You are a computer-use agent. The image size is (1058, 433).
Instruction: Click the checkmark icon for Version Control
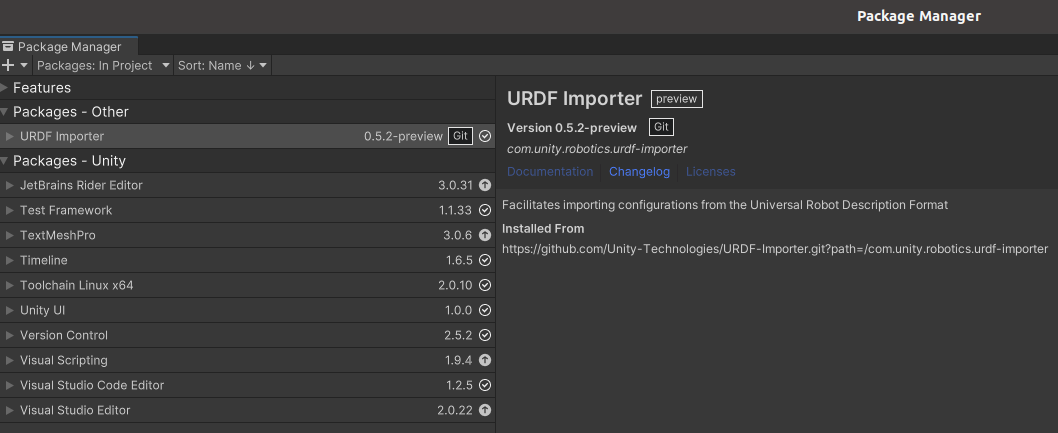pos(485,335)
